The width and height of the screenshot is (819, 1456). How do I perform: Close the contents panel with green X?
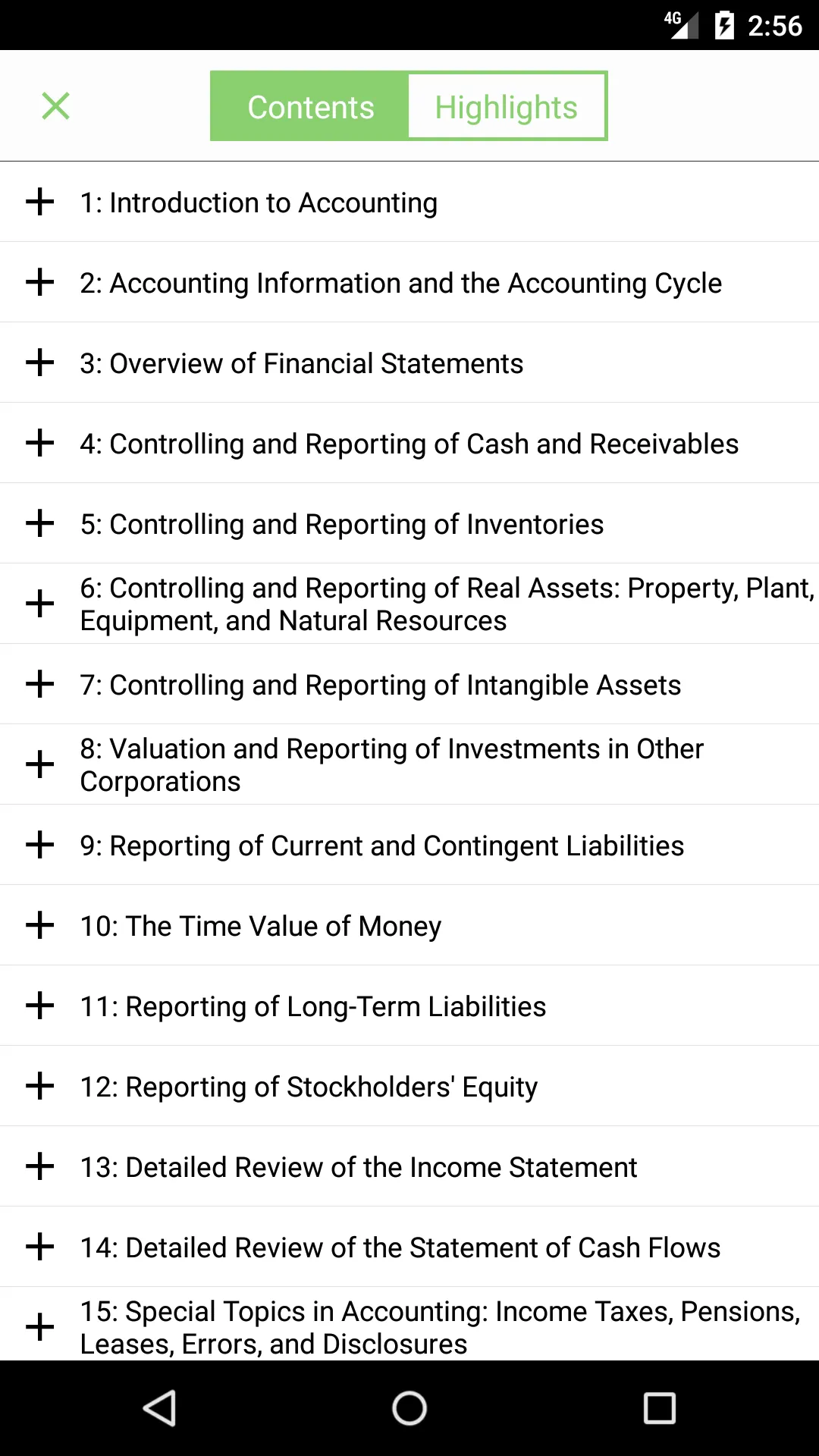pyautogui.click(x=55, y=106)
